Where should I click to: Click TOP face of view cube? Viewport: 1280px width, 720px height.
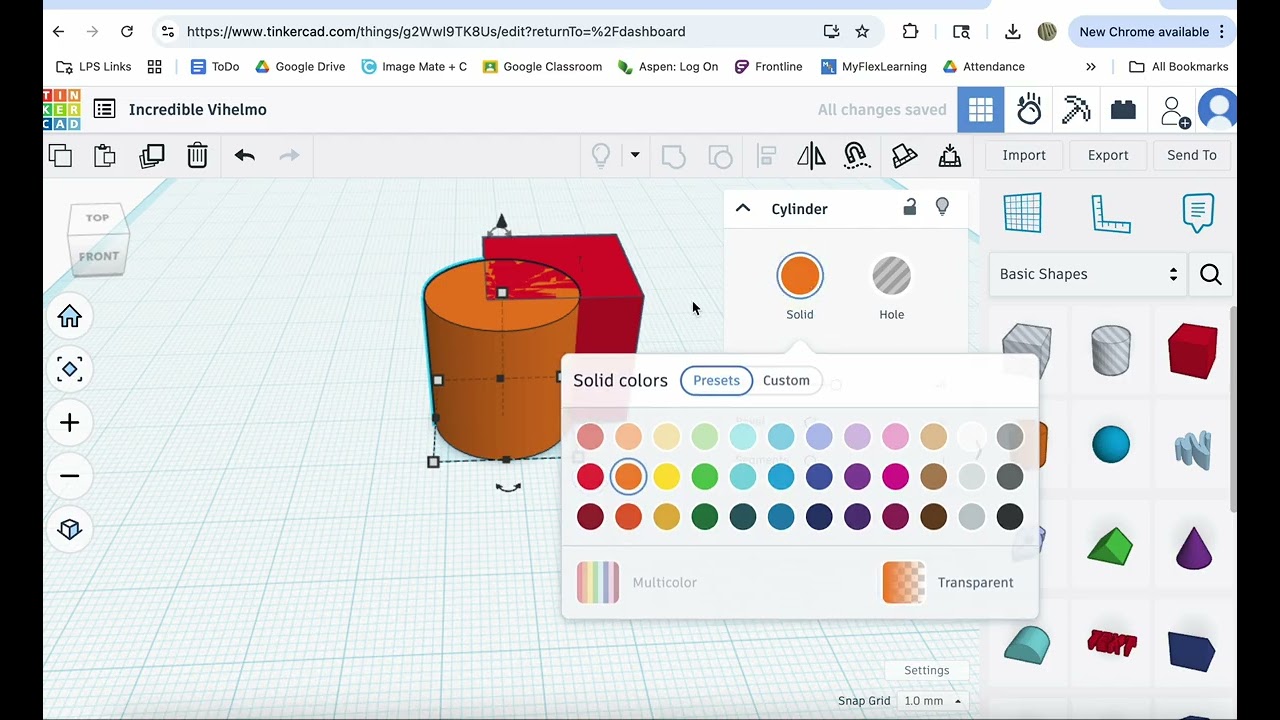pyautogui.click(x=97, y=218)
